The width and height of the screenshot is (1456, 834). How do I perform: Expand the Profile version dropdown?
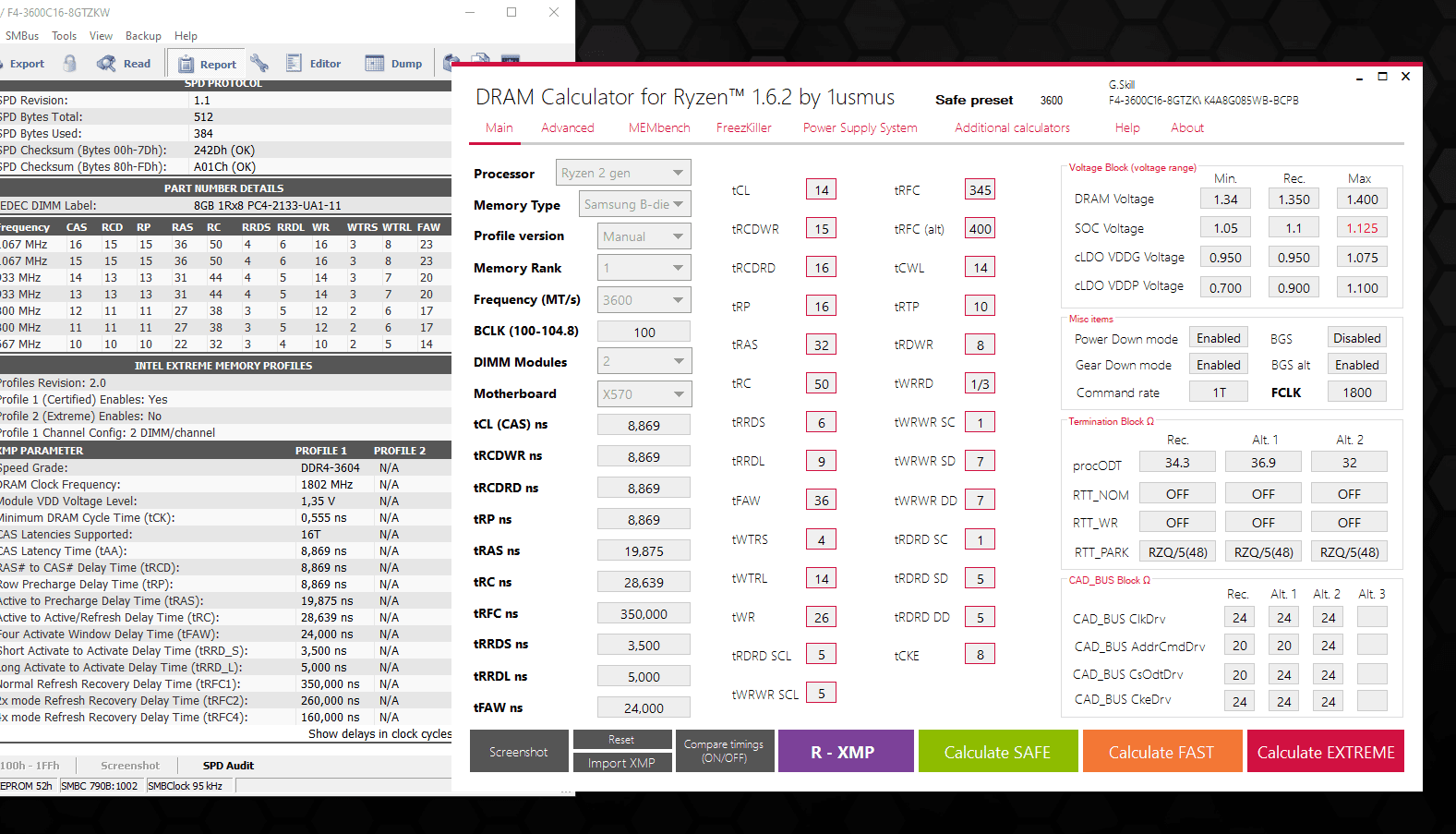point(644,236)
